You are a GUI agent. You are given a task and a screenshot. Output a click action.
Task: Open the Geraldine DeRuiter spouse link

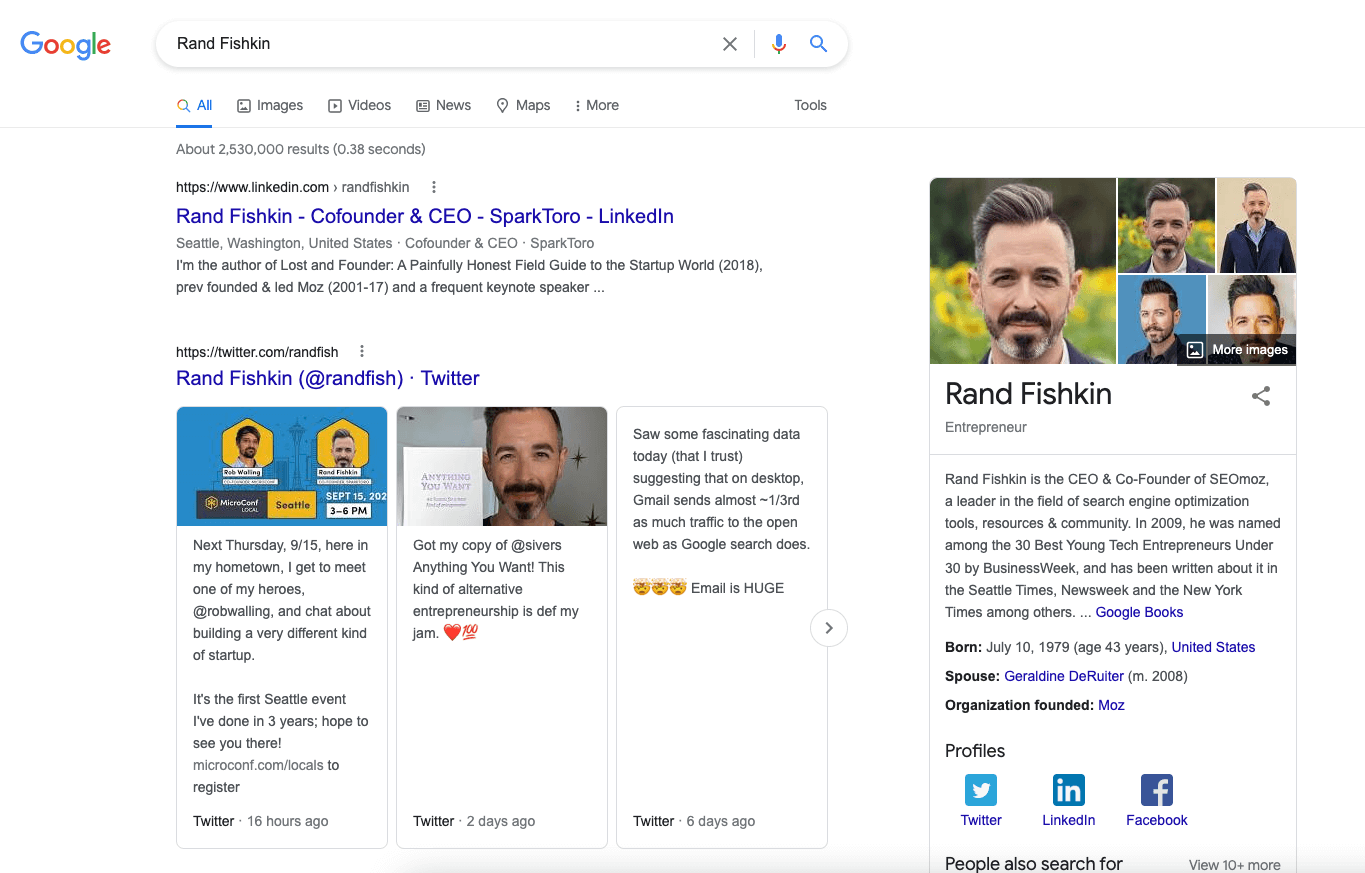[1064, 676]
